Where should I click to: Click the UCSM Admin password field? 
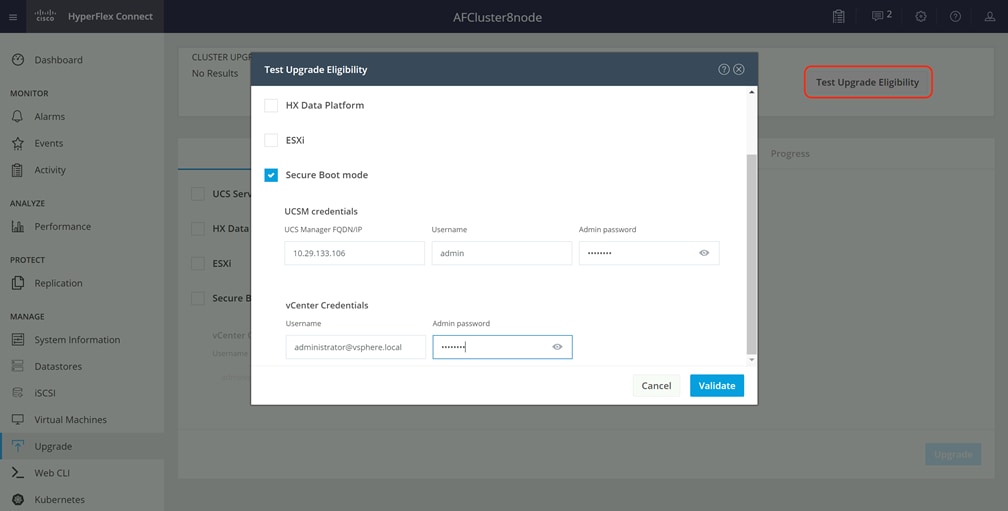click(x=649, y=253)
